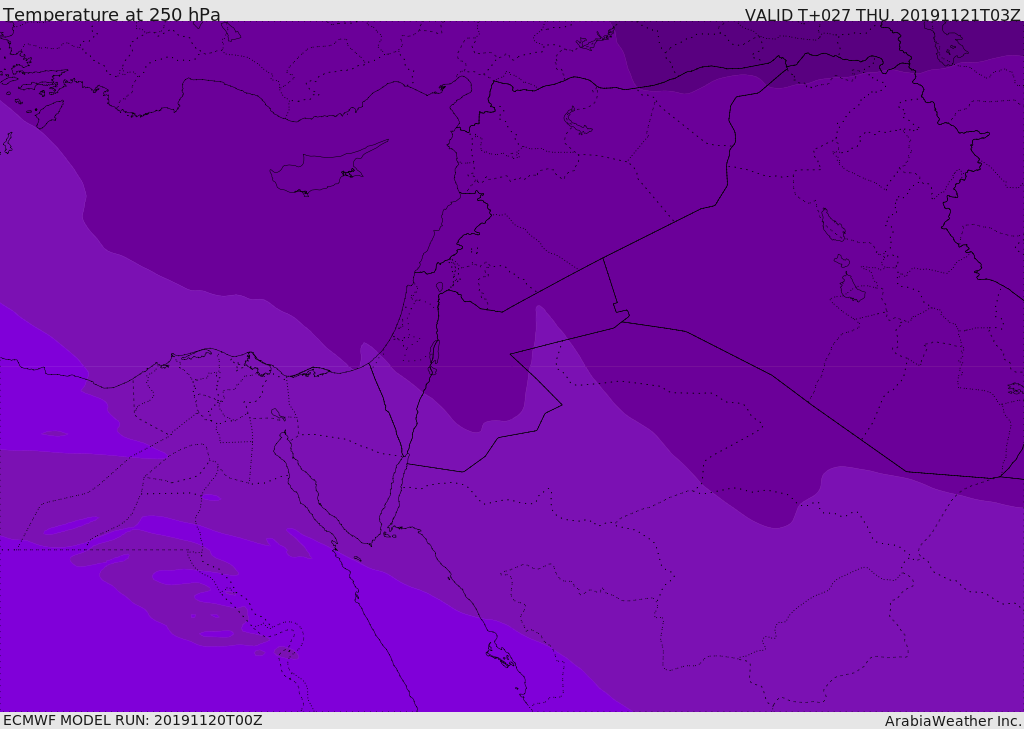Screen dimensions: 1024x729
Task: Click the 'VALID T+027 THU. 20191121T03Z' label
Action: pos(883,14)
